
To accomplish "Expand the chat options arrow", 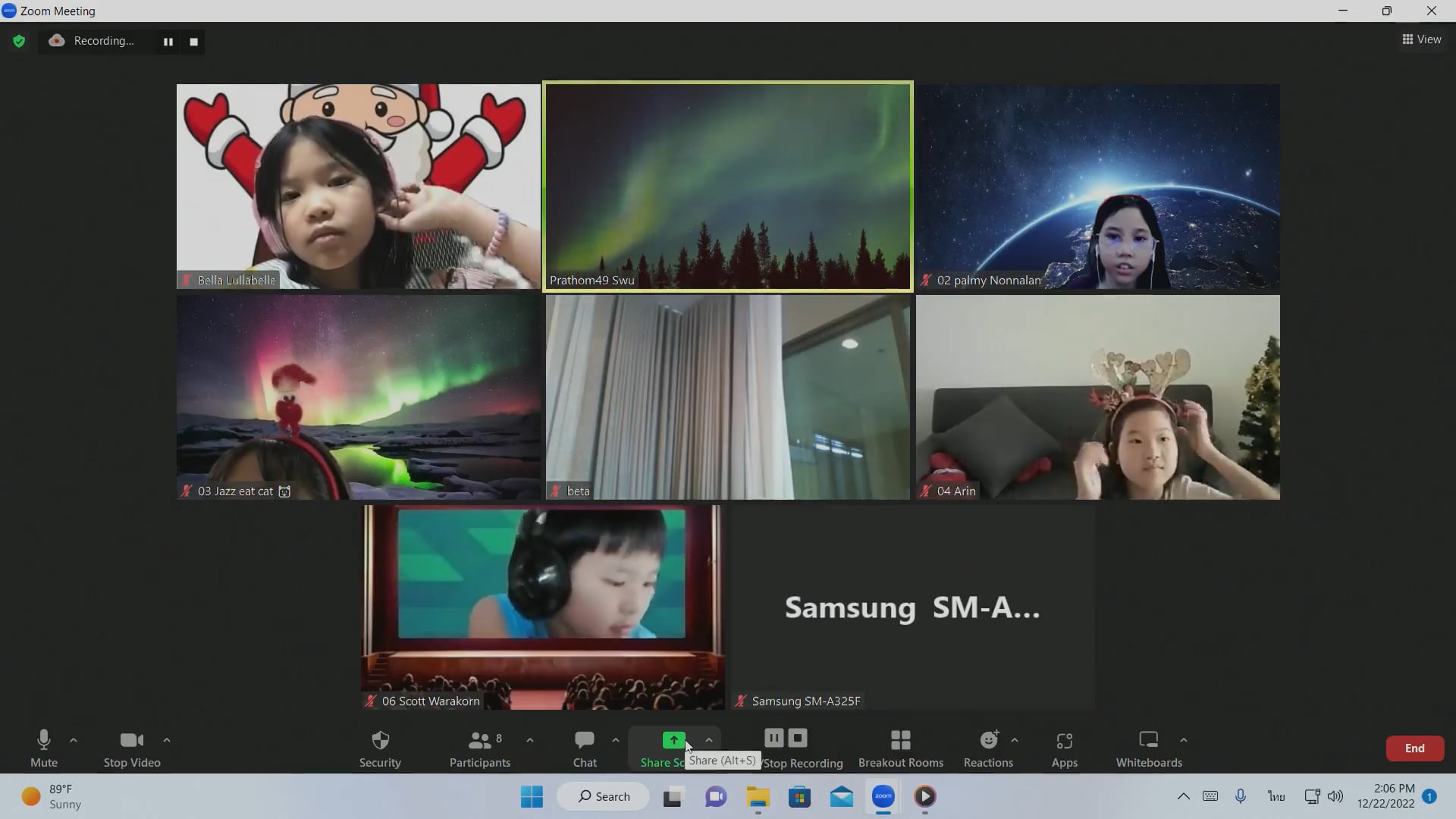I will pos(616,739).
